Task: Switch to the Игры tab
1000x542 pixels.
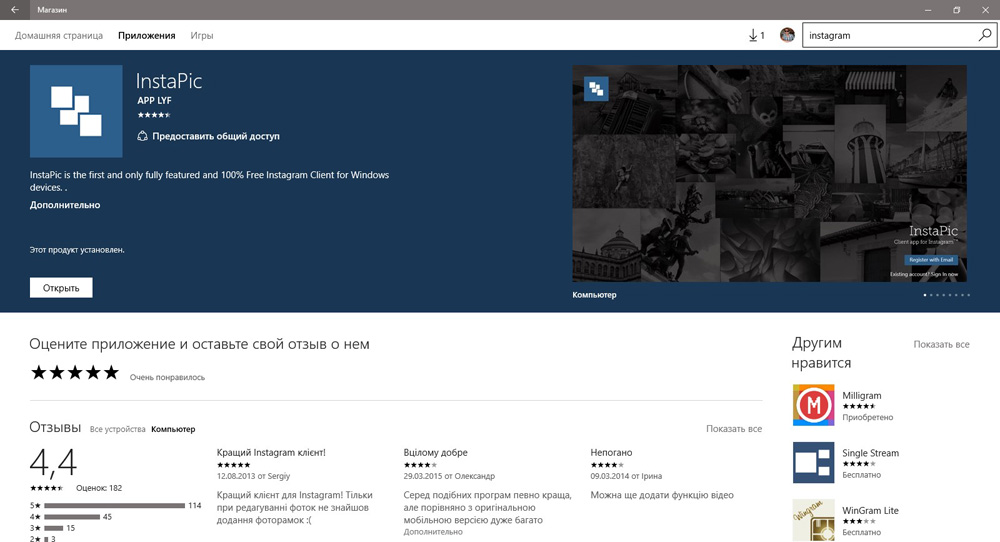Action: [202, 36]
